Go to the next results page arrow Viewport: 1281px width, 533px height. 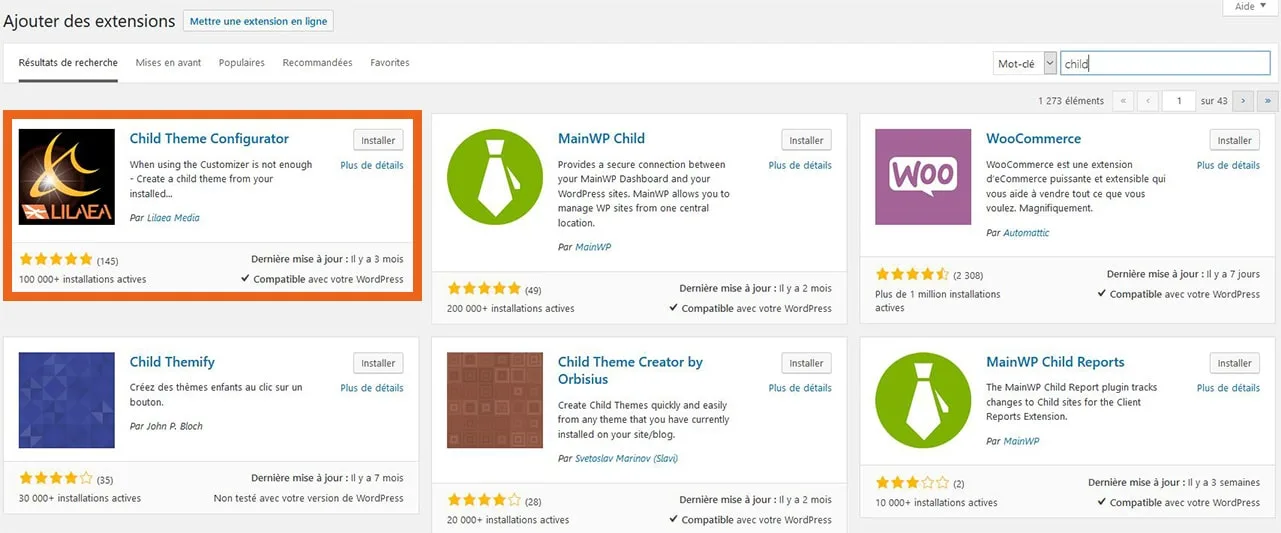pos(1243,100)
